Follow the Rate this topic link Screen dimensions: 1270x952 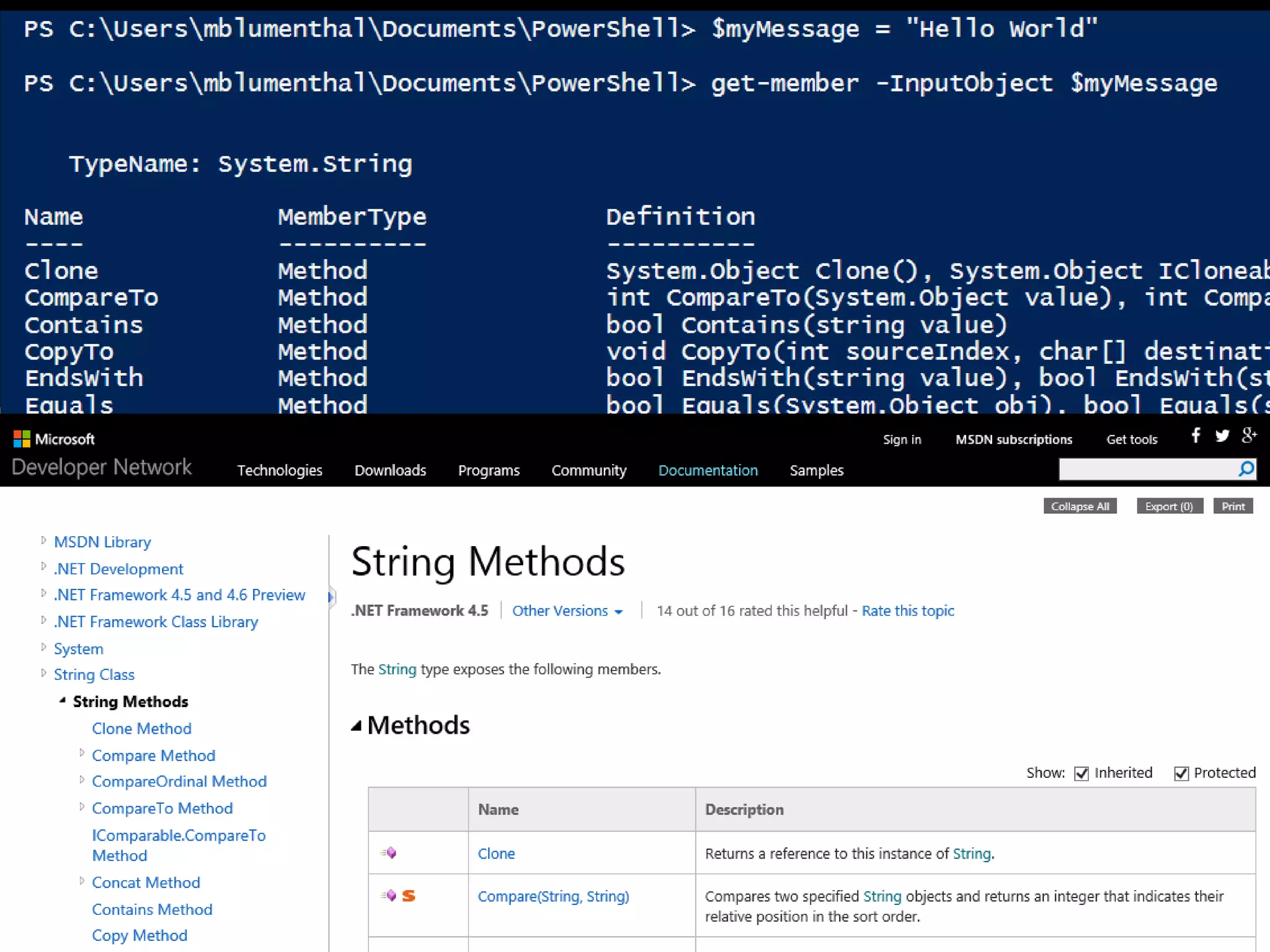coord(907,611)
